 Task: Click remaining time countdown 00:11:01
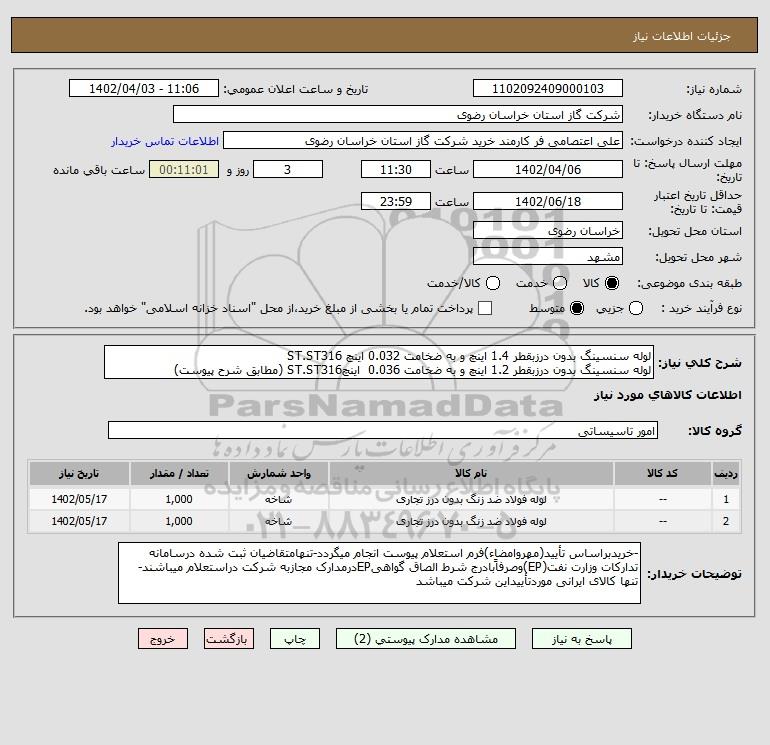coord(184,170)
